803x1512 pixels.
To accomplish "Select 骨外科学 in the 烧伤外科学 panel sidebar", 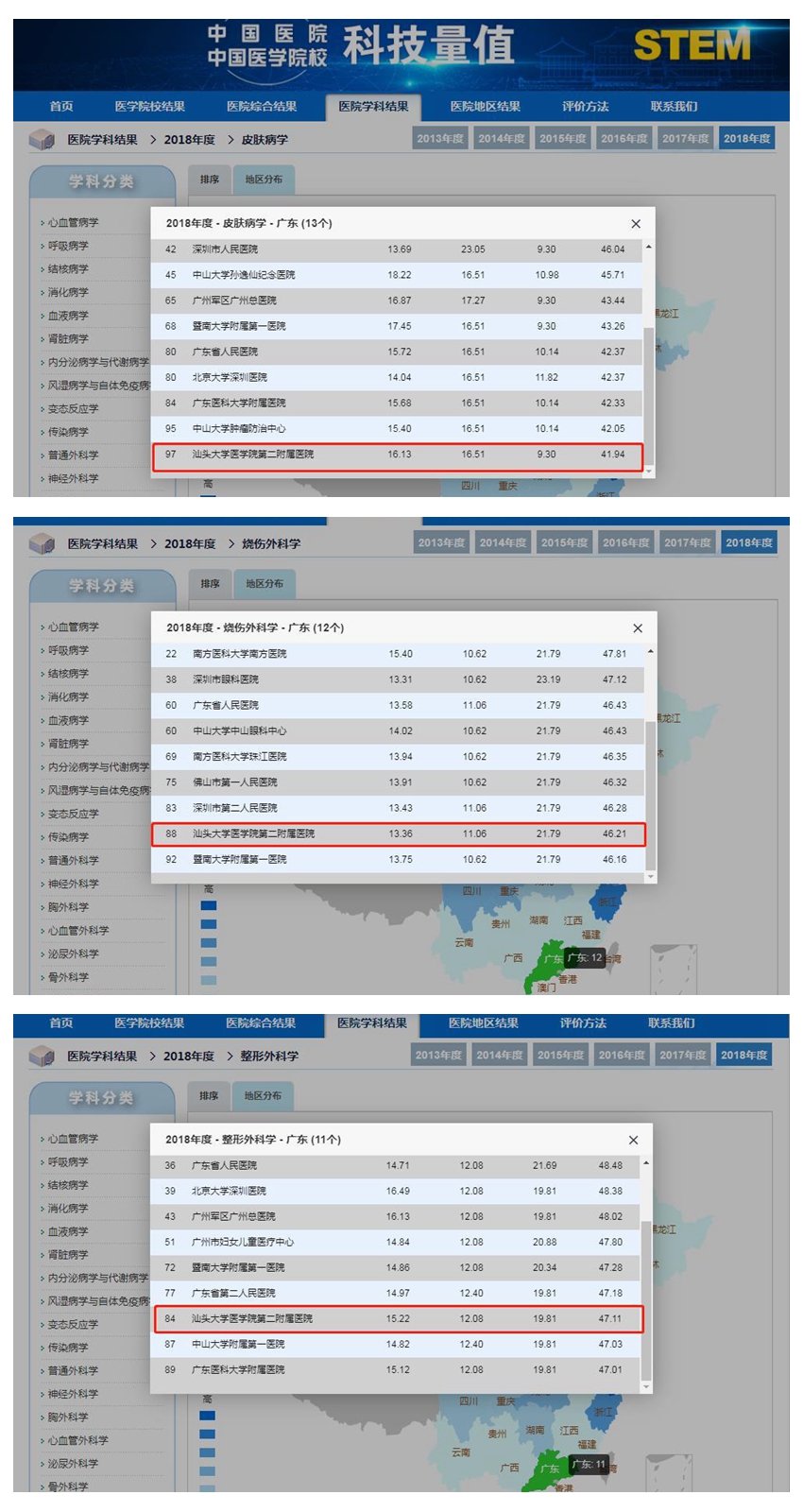I will point(68,978).
